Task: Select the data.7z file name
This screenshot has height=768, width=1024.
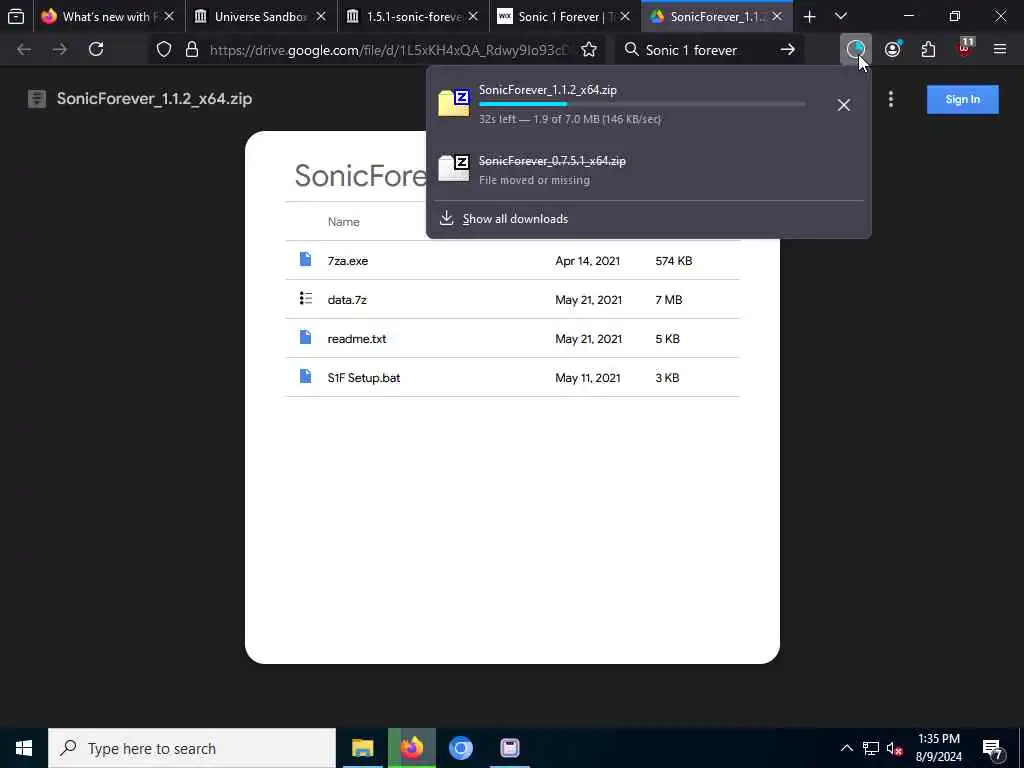Action: (347, 300)
